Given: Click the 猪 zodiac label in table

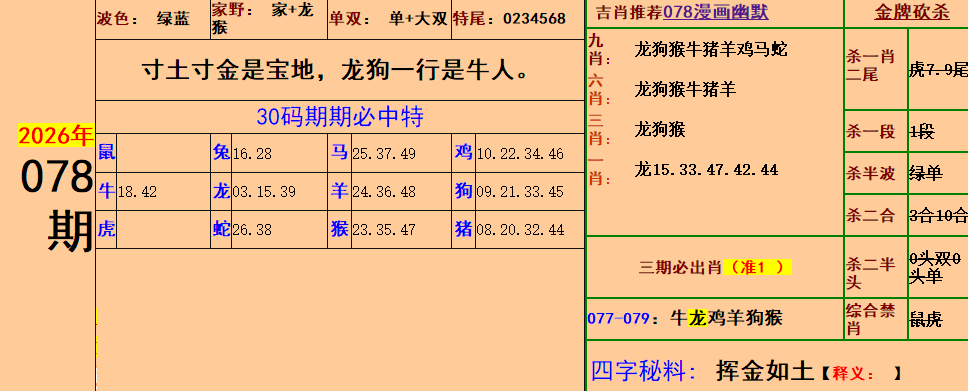Looking at the screenshot, I should tap(464, 229).
